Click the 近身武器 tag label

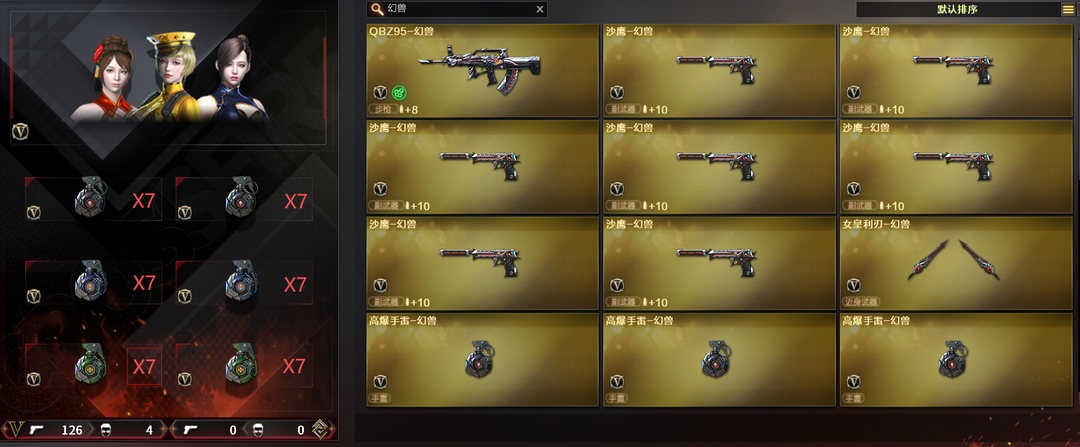pyautogui.click(x=861, y=302)
